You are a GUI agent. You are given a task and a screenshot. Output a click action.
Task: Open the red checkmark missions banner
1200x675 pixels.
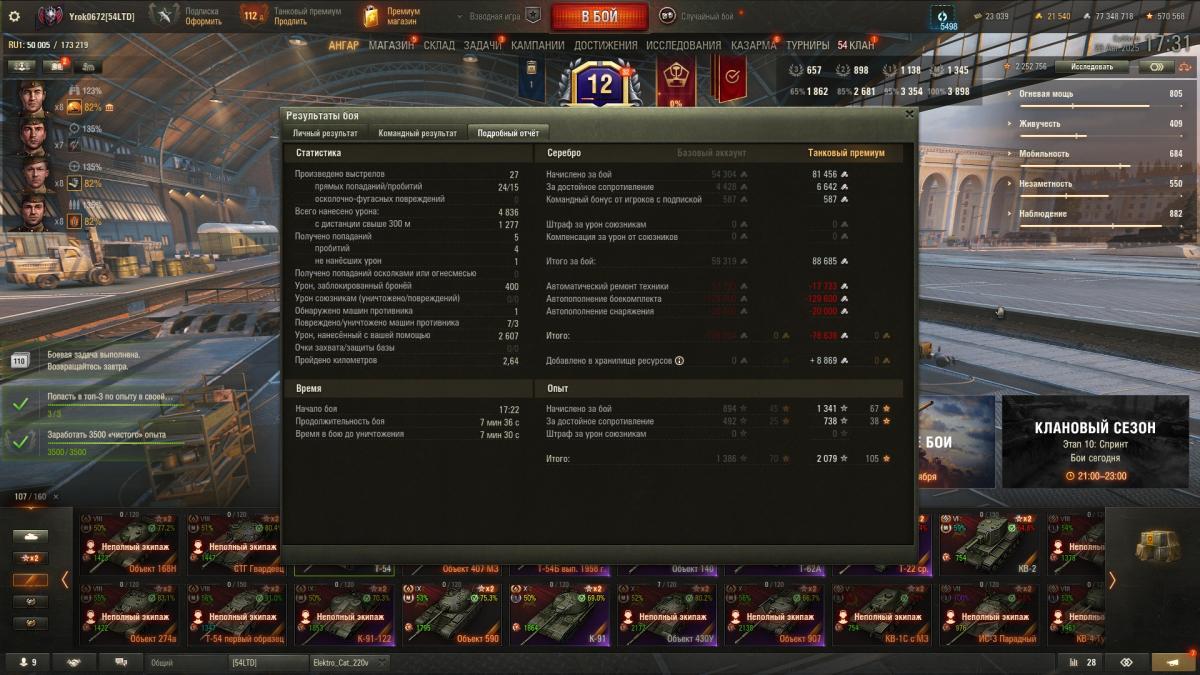(729, 79)
